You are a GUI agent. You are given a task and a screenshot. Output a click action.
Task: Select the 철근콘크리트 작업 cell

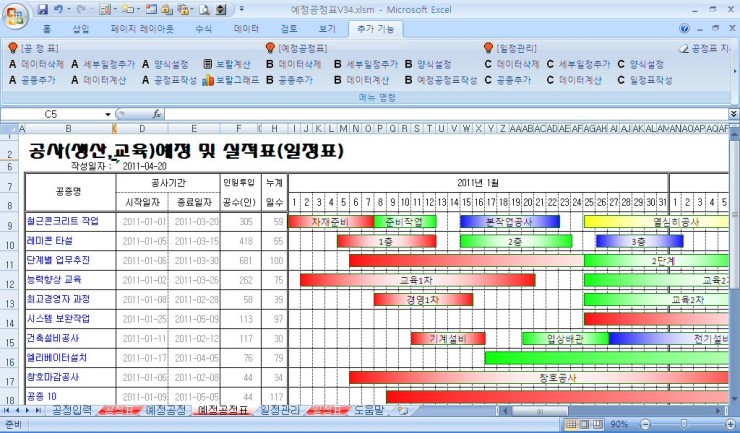[x=70, y=221]
